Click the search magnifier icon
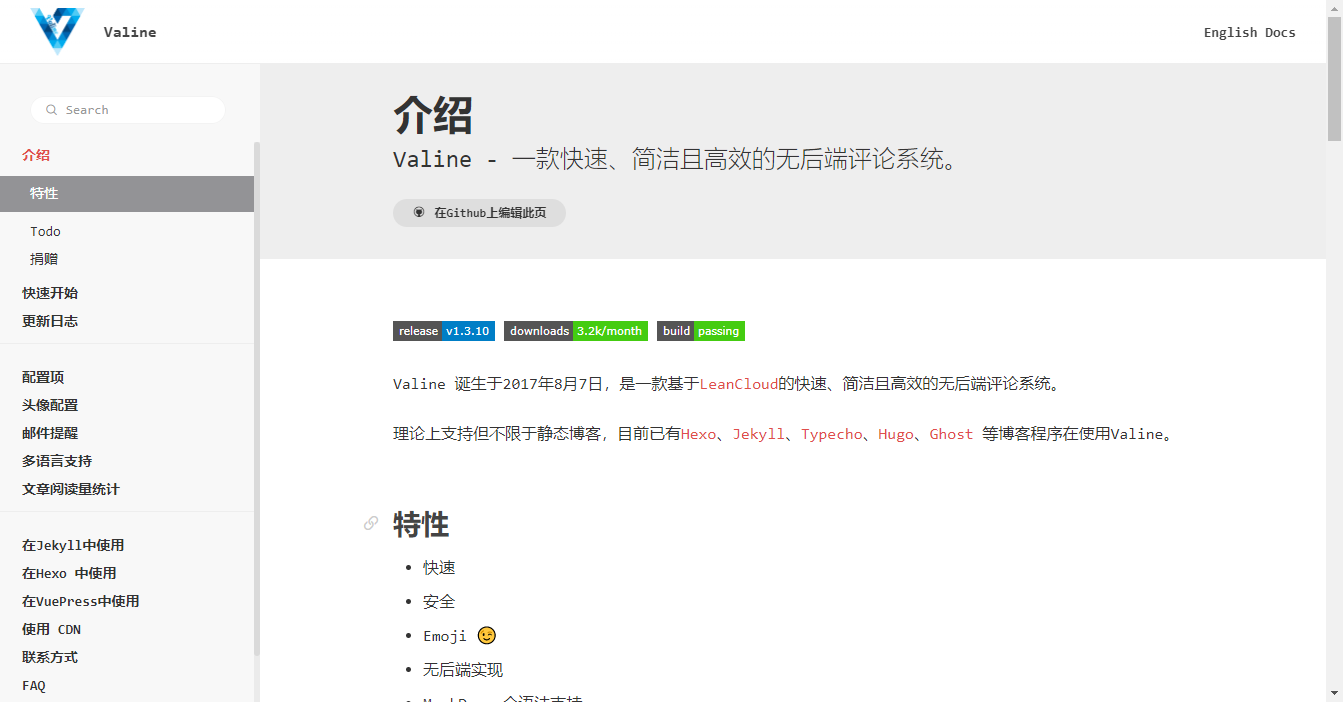Image resolution: width=1343 pixels, height=702 pixels. [51, 110]
